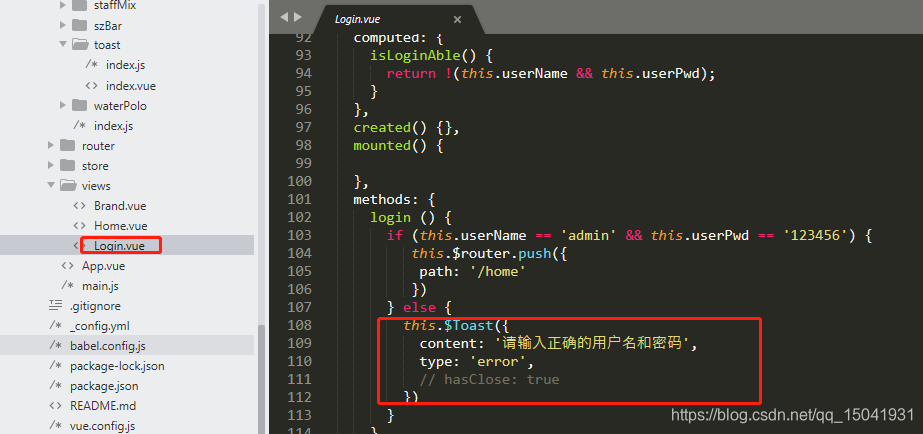Screen dimensions: 923x434
Task: Open babel.config.js file
Action: pyautogui.click(x=108, y=346)
